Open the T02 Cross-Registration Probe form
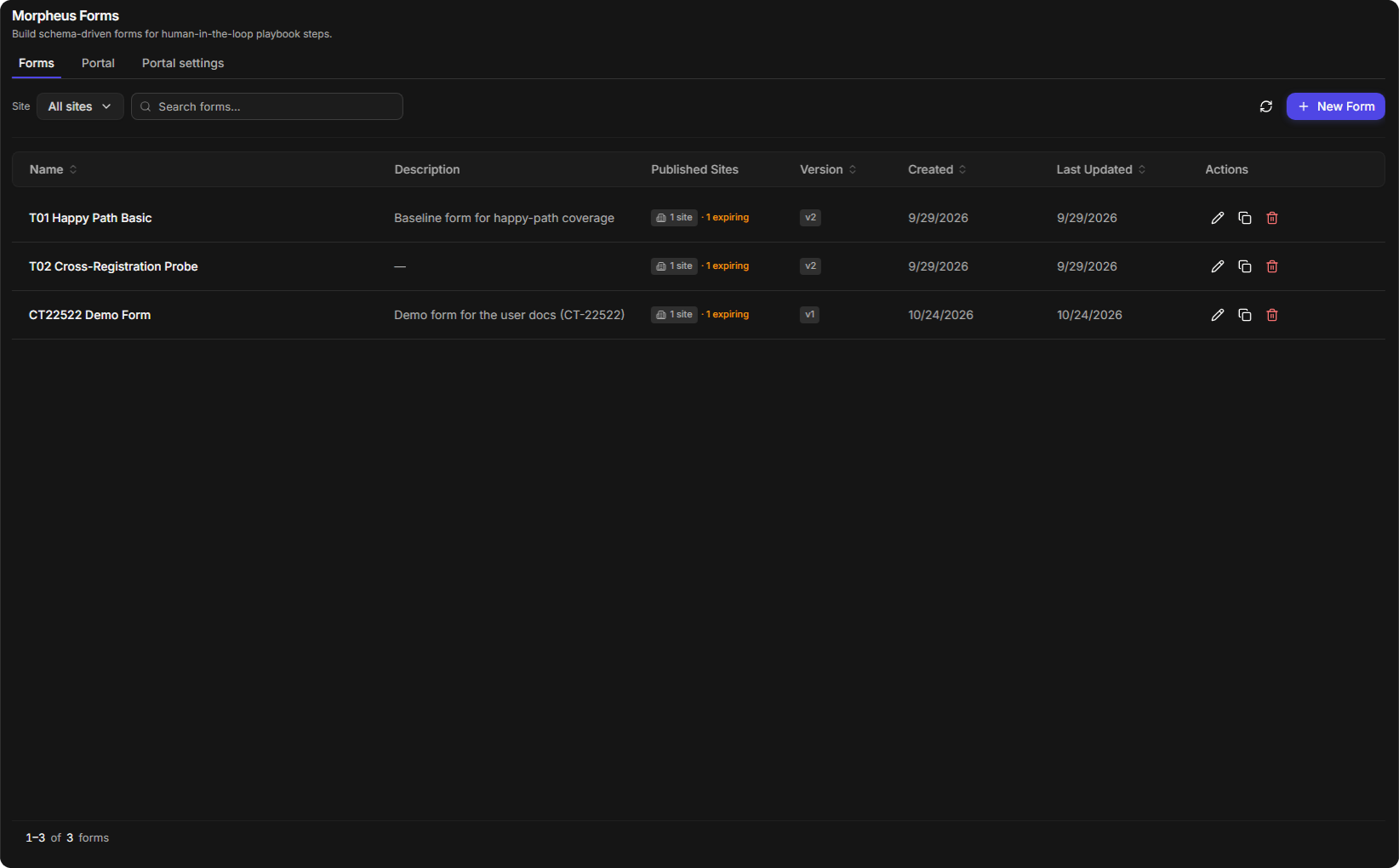The image size is (1399, 868). (113, 266)
